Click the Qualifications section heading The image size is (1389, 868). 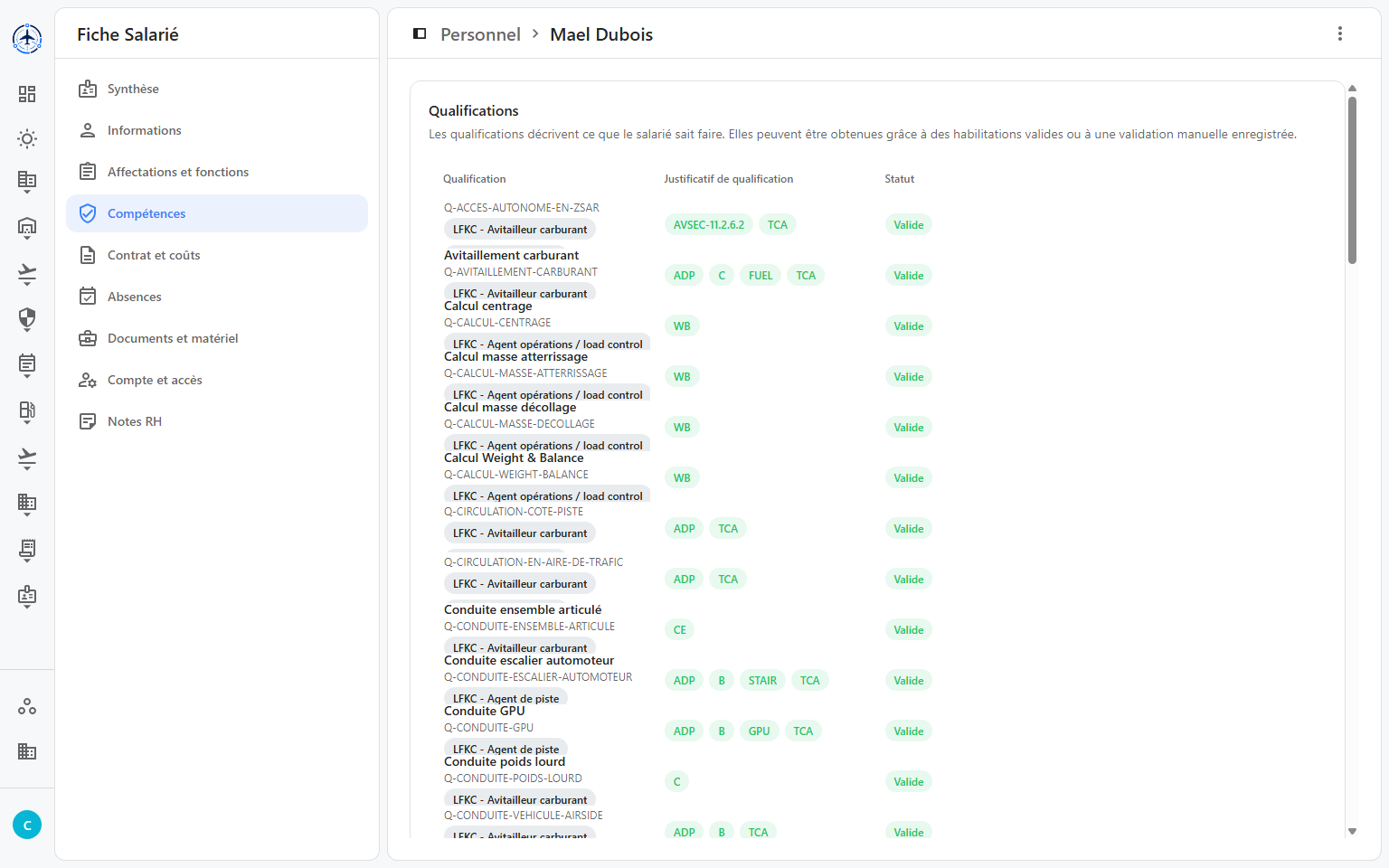point(474,110)
